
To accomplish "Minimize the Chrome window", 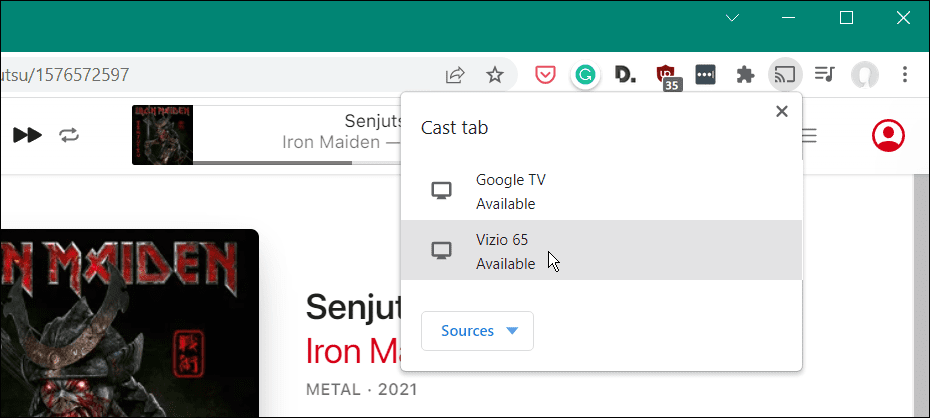I will [x=789, y=18].
